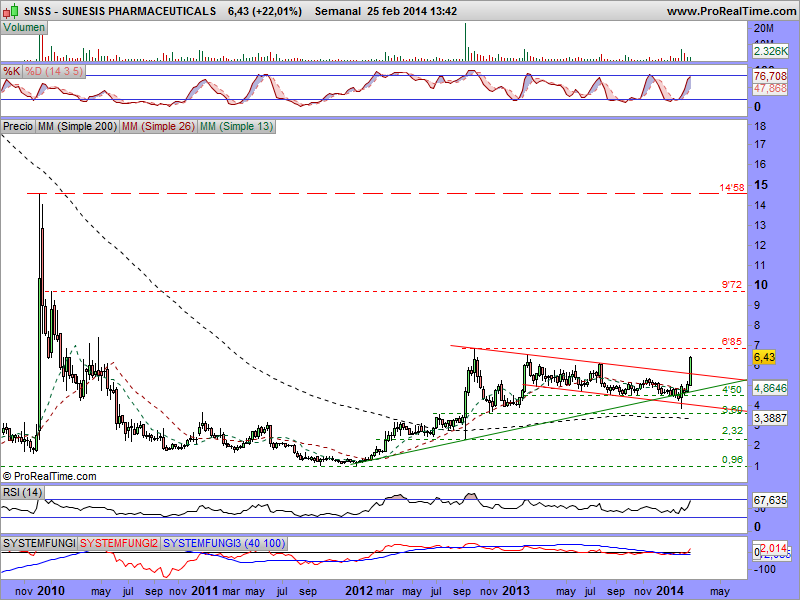Click the 2.326K volume value

[770, 51]
